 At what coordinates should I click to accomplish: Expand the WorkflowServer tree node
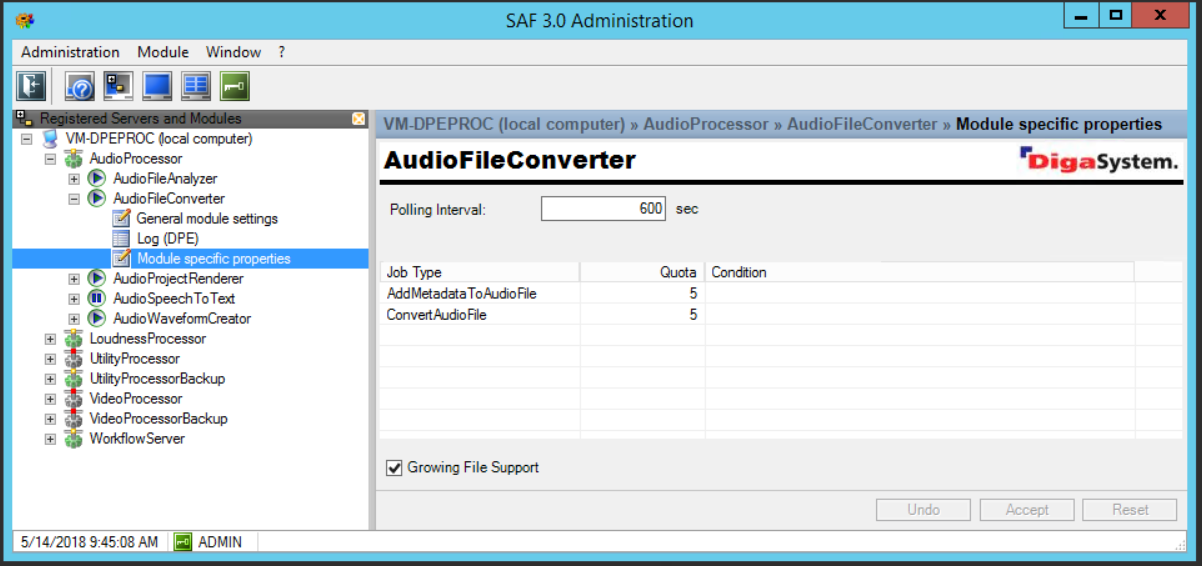pyautogui.click(x=50, y=439)
